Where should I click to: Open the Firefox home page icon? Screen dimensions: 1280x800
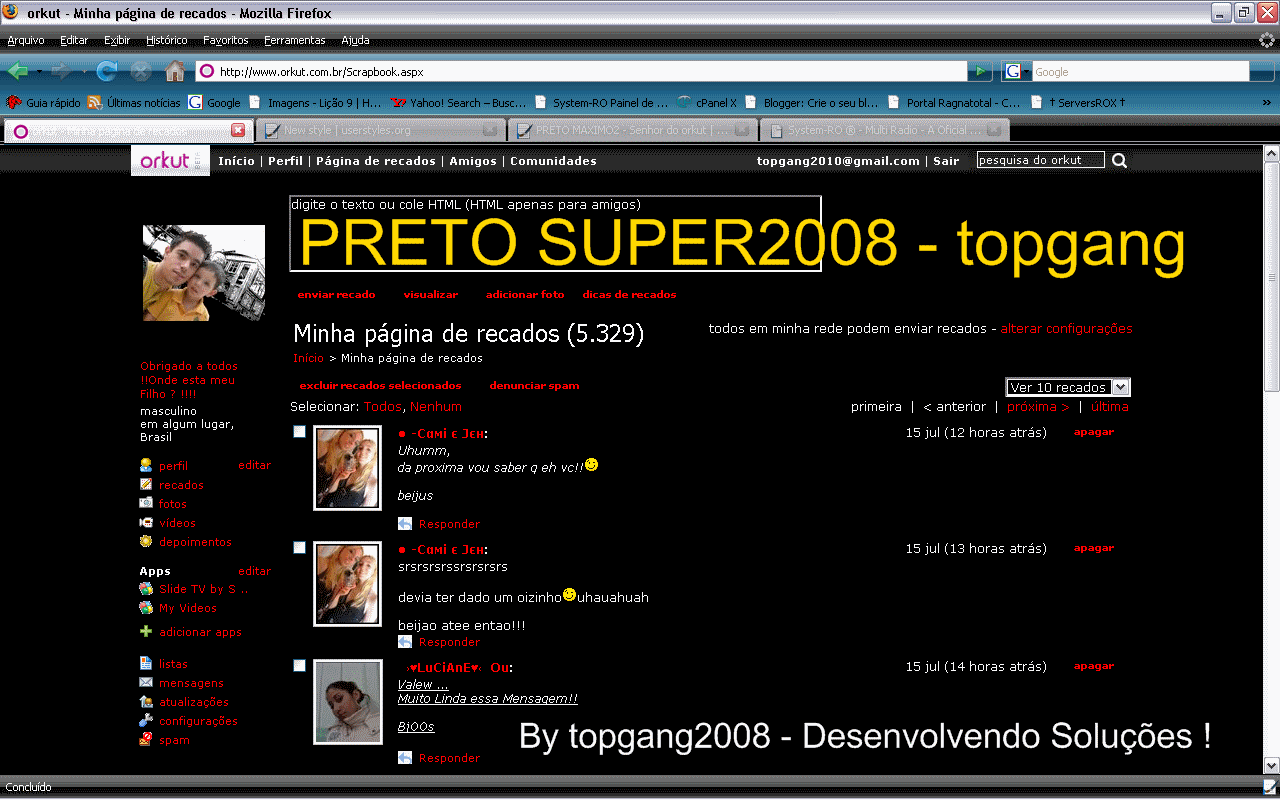[x=175, y=71]
